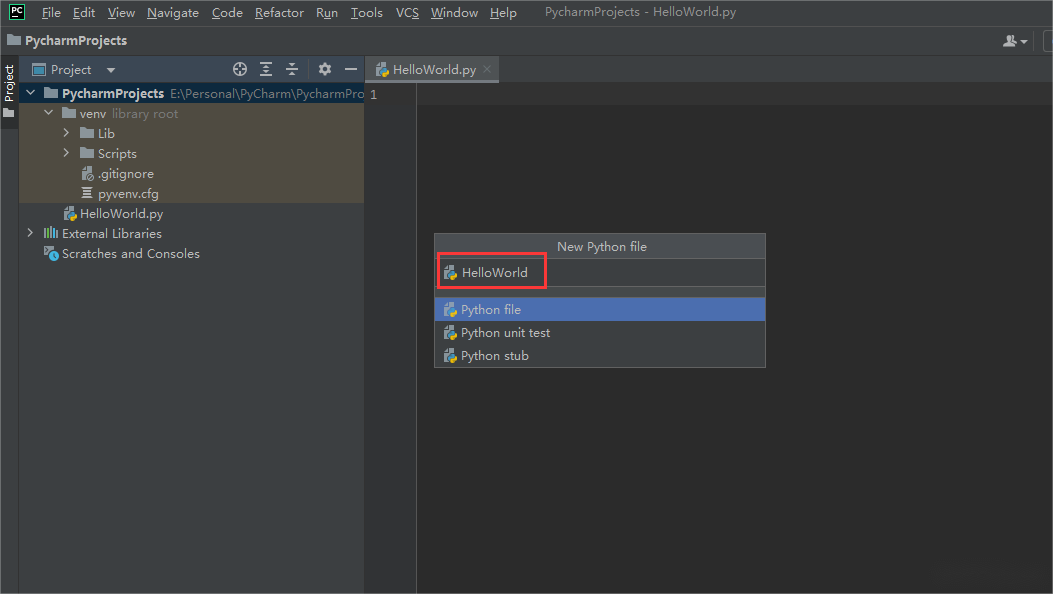The image size is (1053, 594).
Task: Click the External Libraries bars icon
Action: [51, 233]
